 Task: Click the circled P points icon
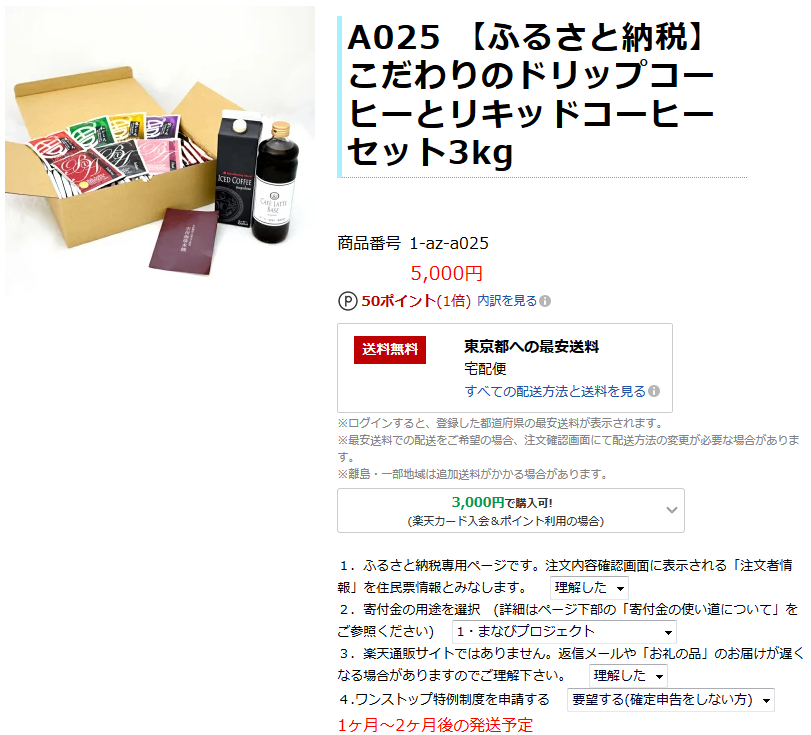(348, 301)
